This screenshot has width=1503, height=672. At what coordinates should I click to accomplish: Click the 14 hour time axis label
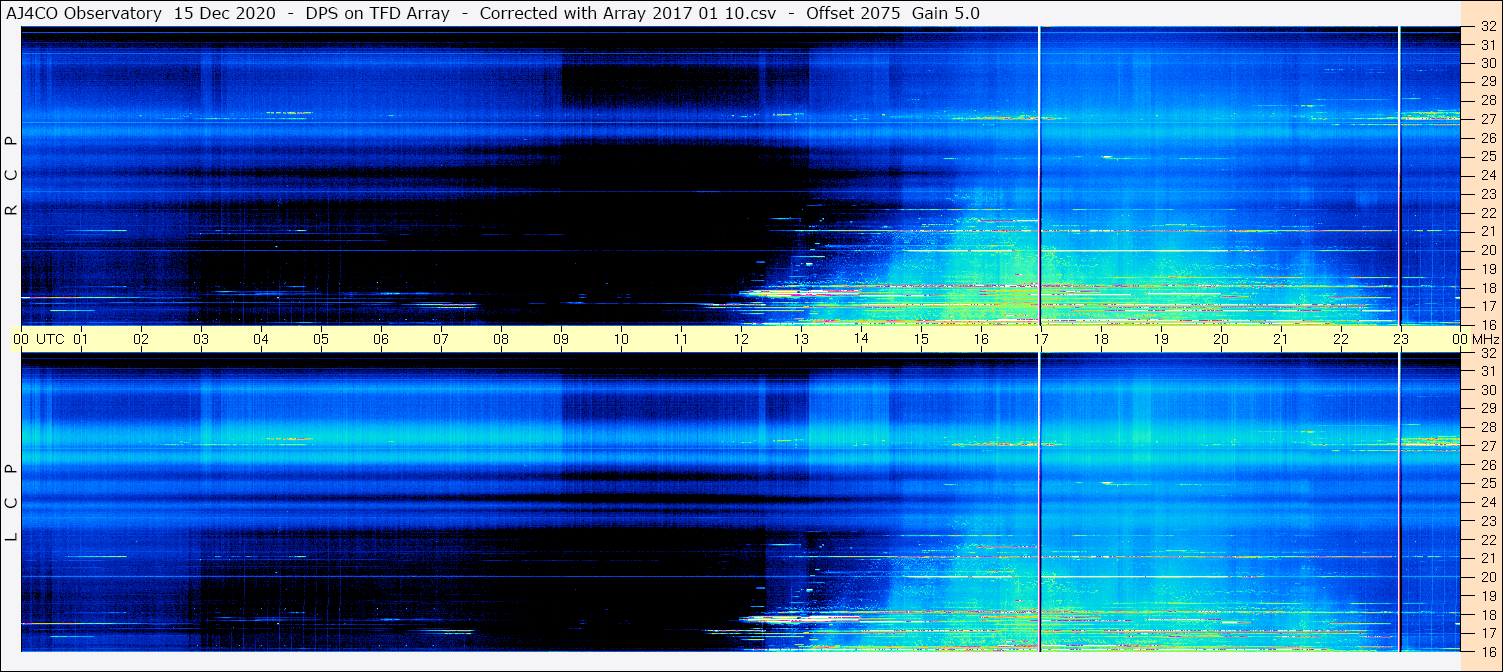861,339
